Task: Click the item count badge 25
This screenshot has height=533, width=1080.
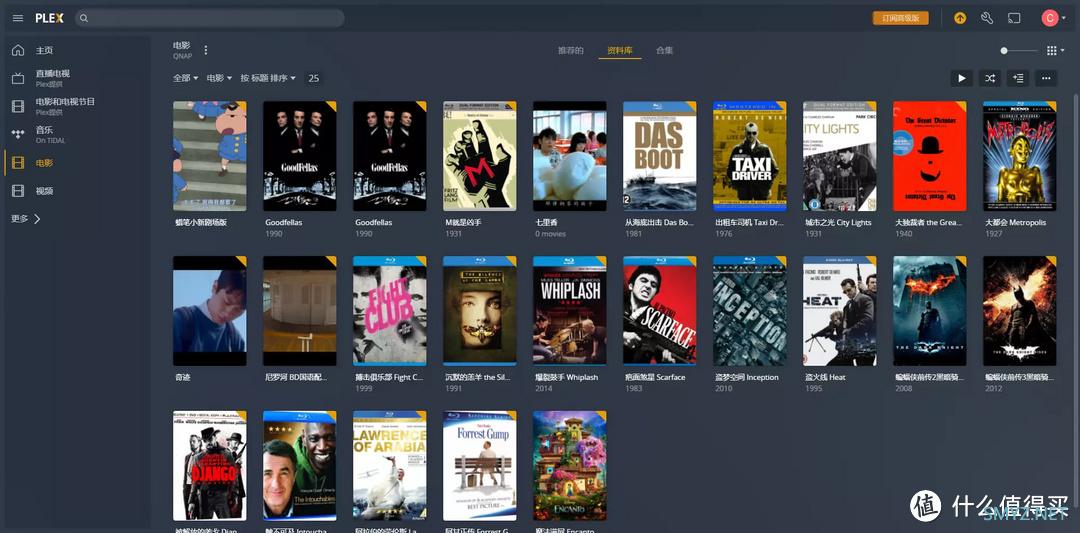Action: pos(313,78)
